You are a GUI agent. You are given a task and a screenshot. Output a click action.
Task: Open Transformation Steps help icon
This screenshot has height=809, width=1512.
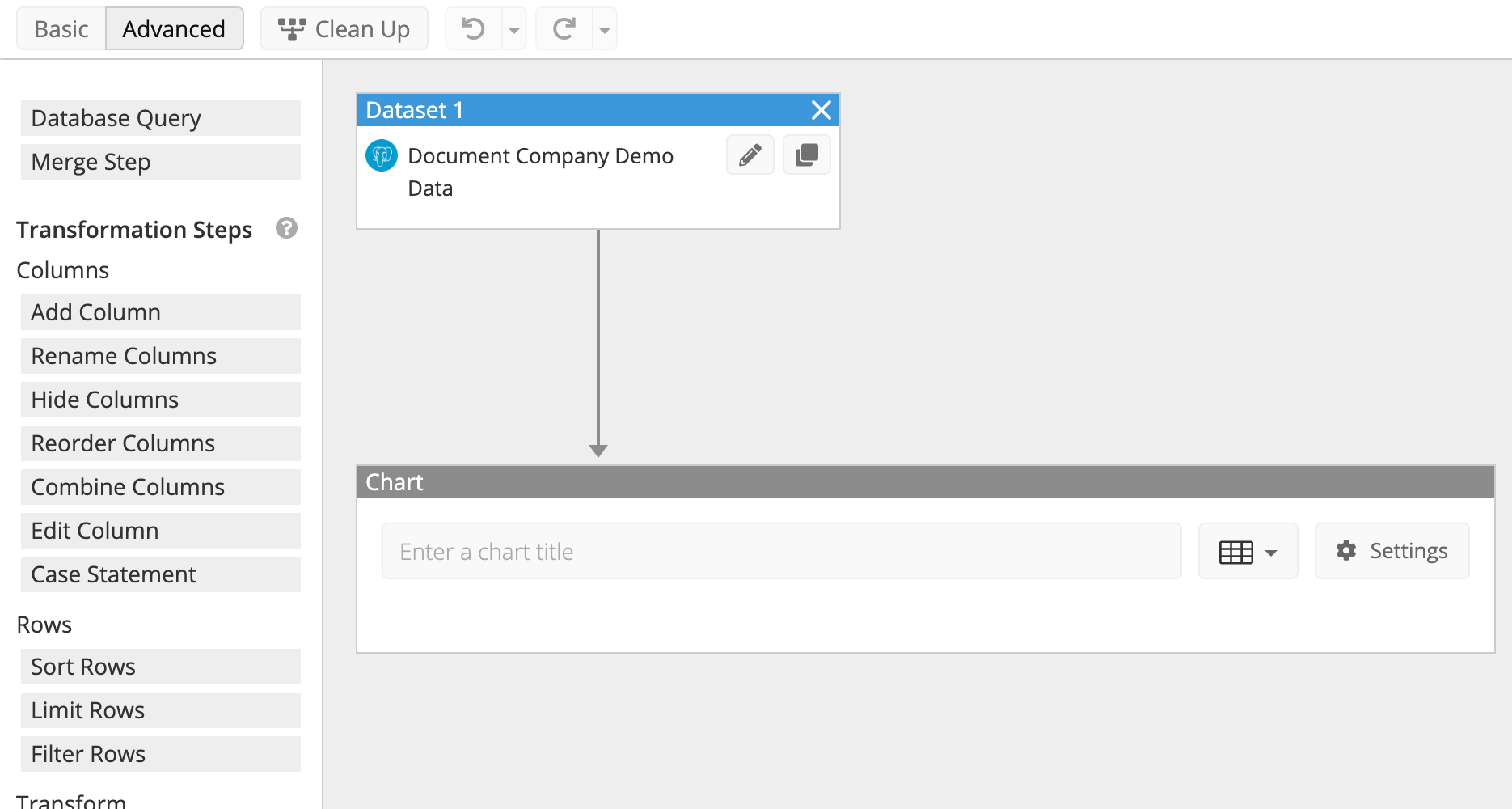286,228
